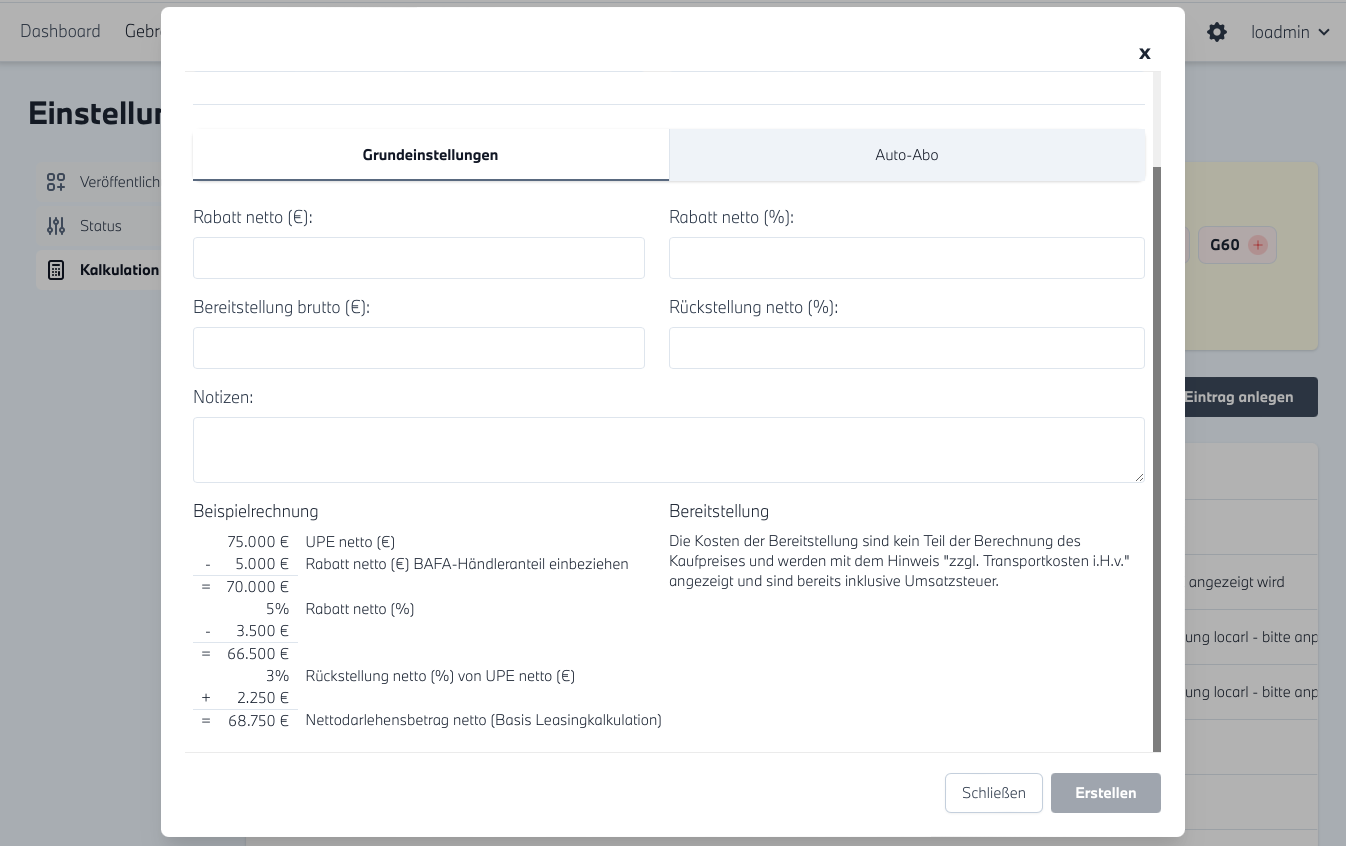Viewport: 1346px width, 846px height.
Task: Open the Dashboard menu item
Action: coord(60,31)
